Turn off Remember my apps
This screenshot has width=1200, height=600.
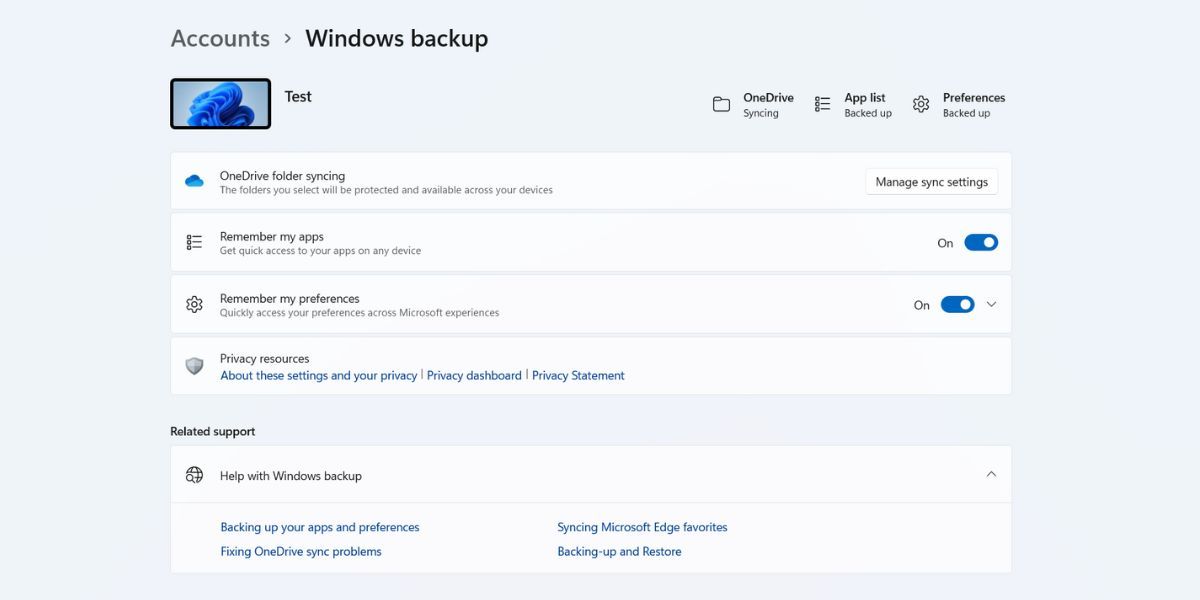pos(980,242)
